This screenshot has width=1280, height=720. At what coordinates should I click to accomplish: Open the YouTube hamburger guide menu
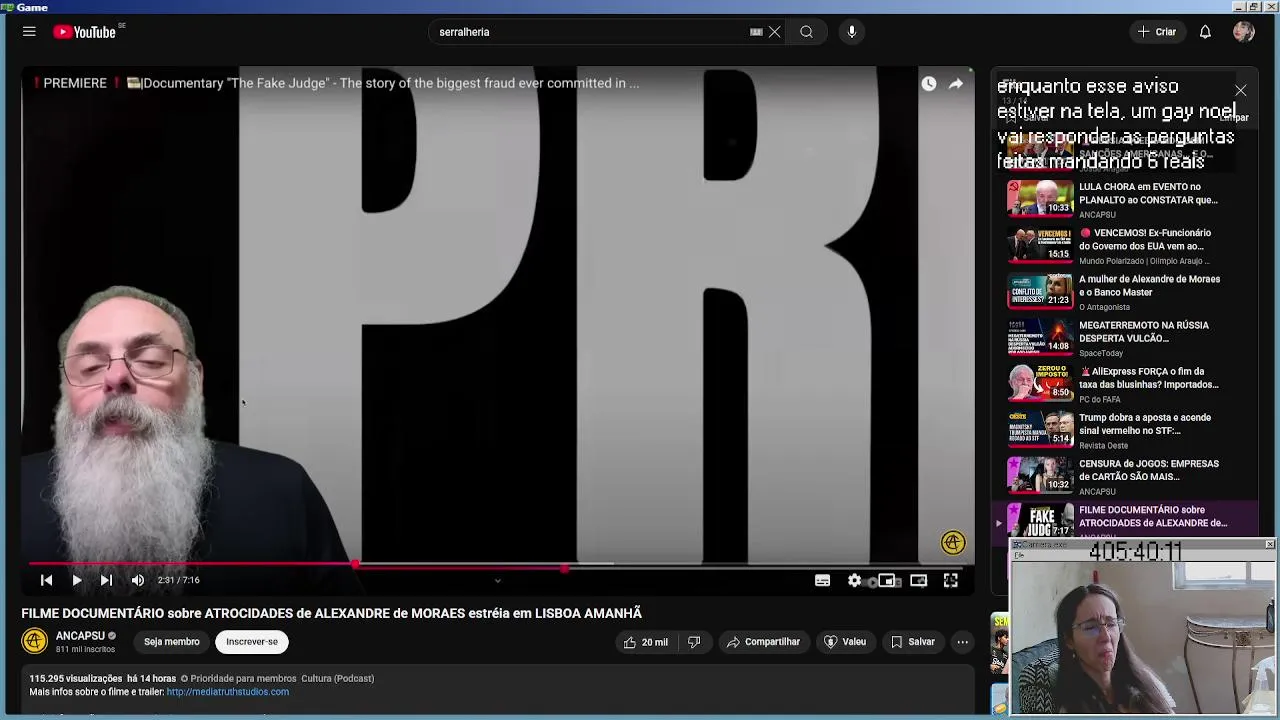click(x=29, y=32)
